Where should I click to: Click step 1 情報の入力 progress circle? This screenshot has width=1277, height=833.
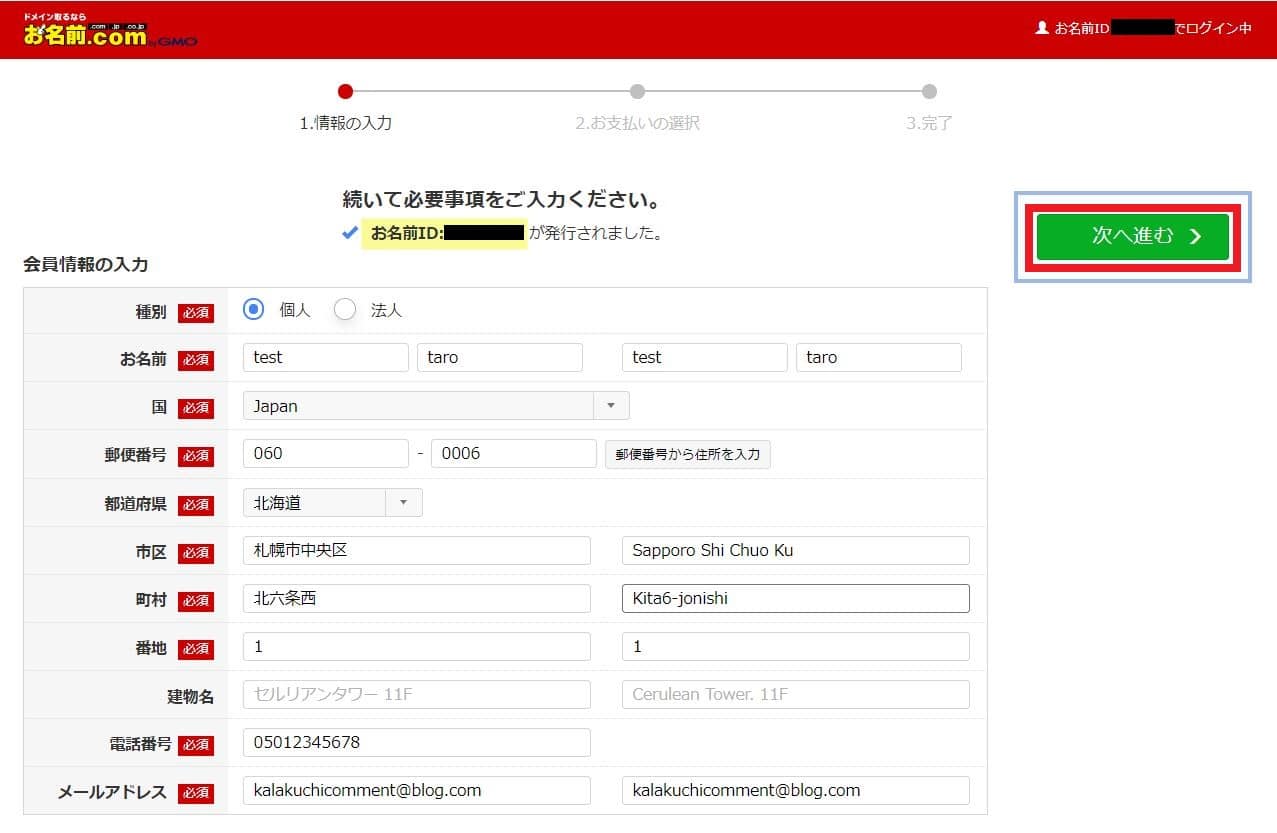[346, 92]
